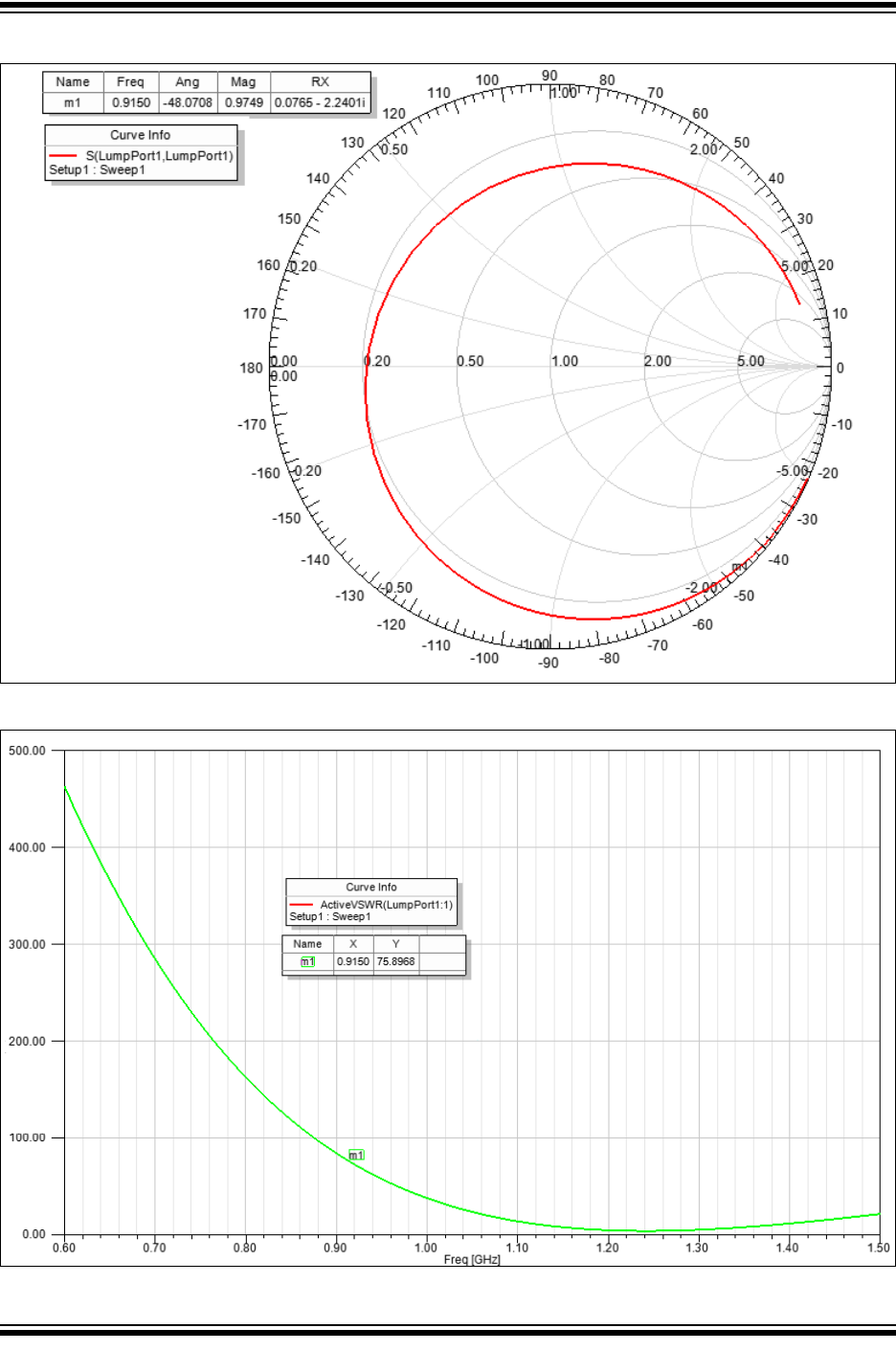This screenshot has height=1351, width=896.
Task: Select the 0.9150 X value in VSWR table
Action: pos(353,961)
